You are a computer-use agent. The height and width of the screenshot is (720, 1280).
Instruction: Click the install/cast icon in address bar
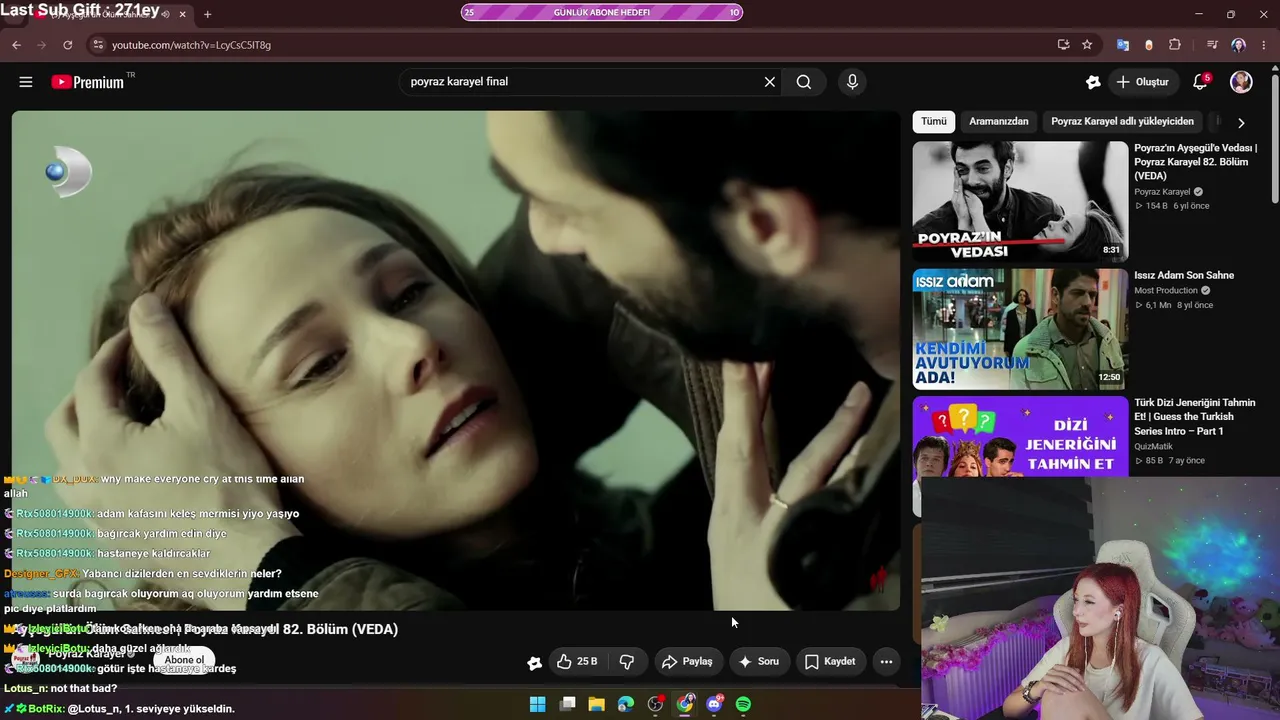click(x=1063, y=45)
